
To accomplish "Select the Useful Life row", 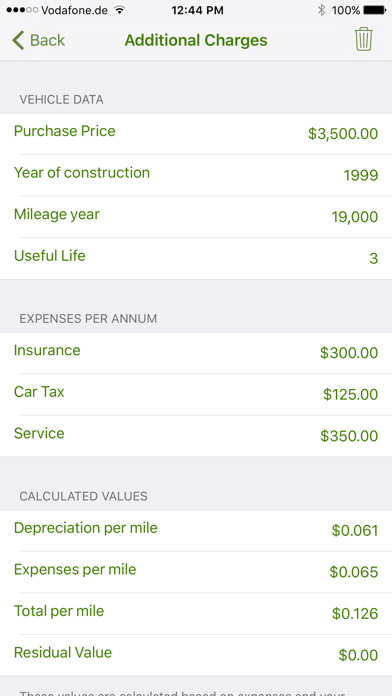I will point(196,258).
